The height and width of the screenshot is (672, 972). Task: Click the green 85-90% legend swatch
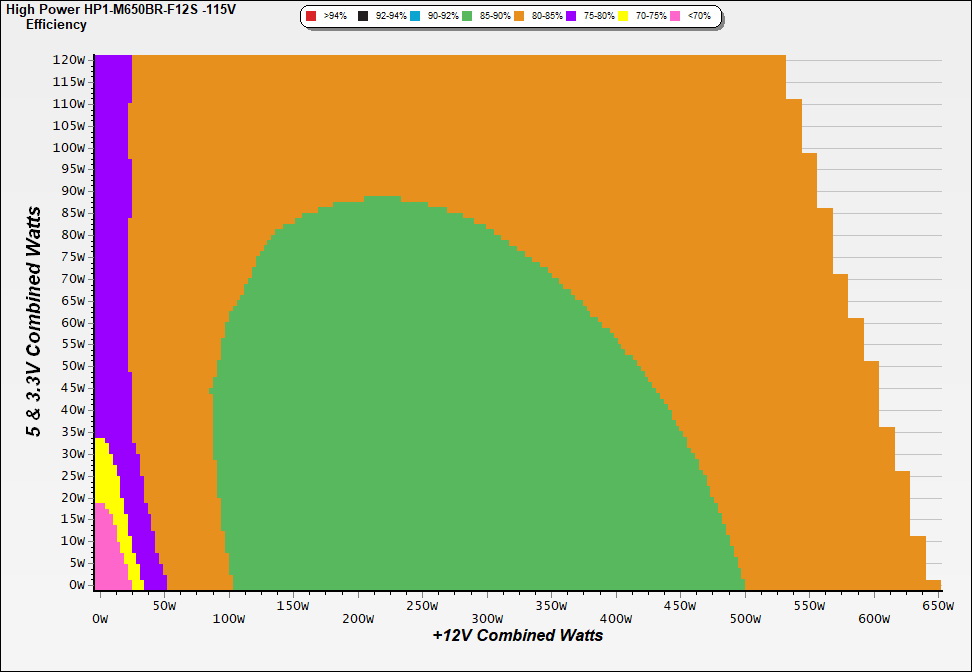[x=467, y=16]
